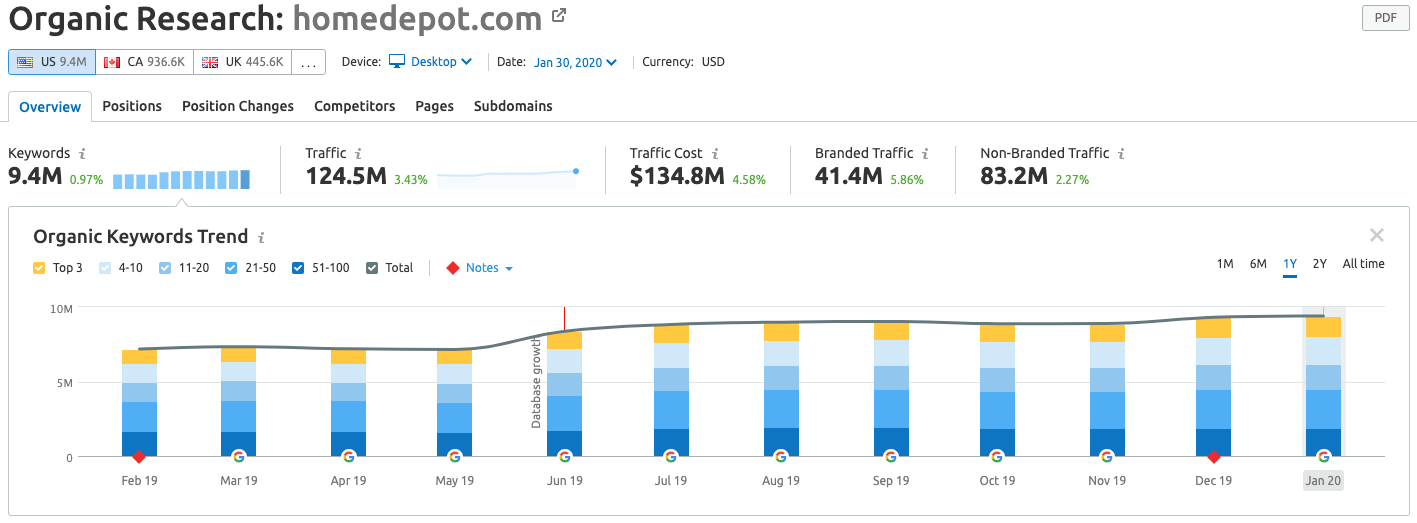Open more country databases via ellipsis
Screen dimensions: 1417x523
point(309,62)
